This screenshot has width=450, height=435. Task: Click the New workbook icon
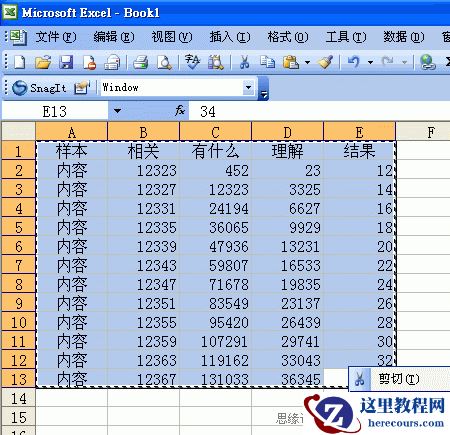pos(20,62)
